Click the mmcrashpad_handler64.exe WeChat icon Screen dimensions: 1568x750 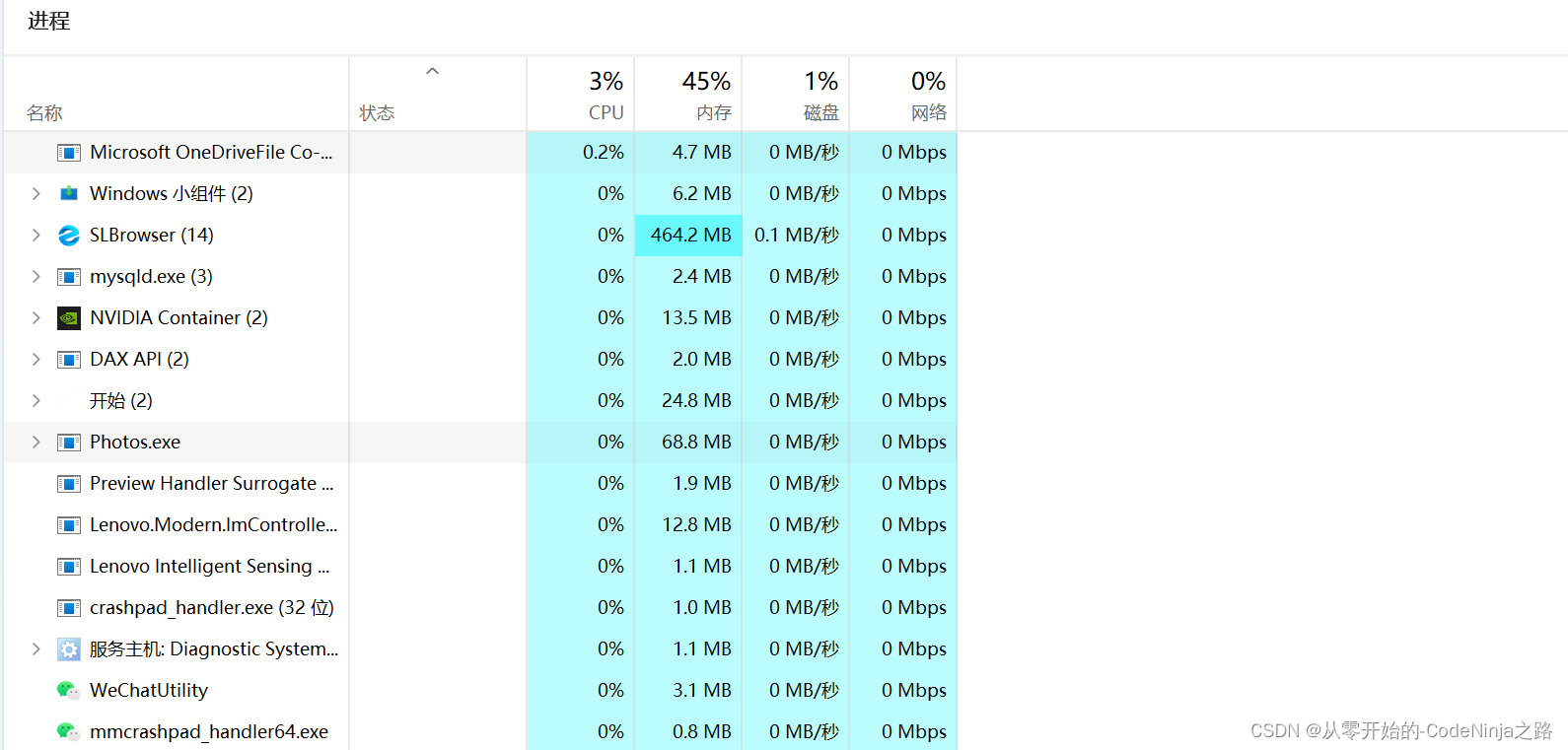68,732
